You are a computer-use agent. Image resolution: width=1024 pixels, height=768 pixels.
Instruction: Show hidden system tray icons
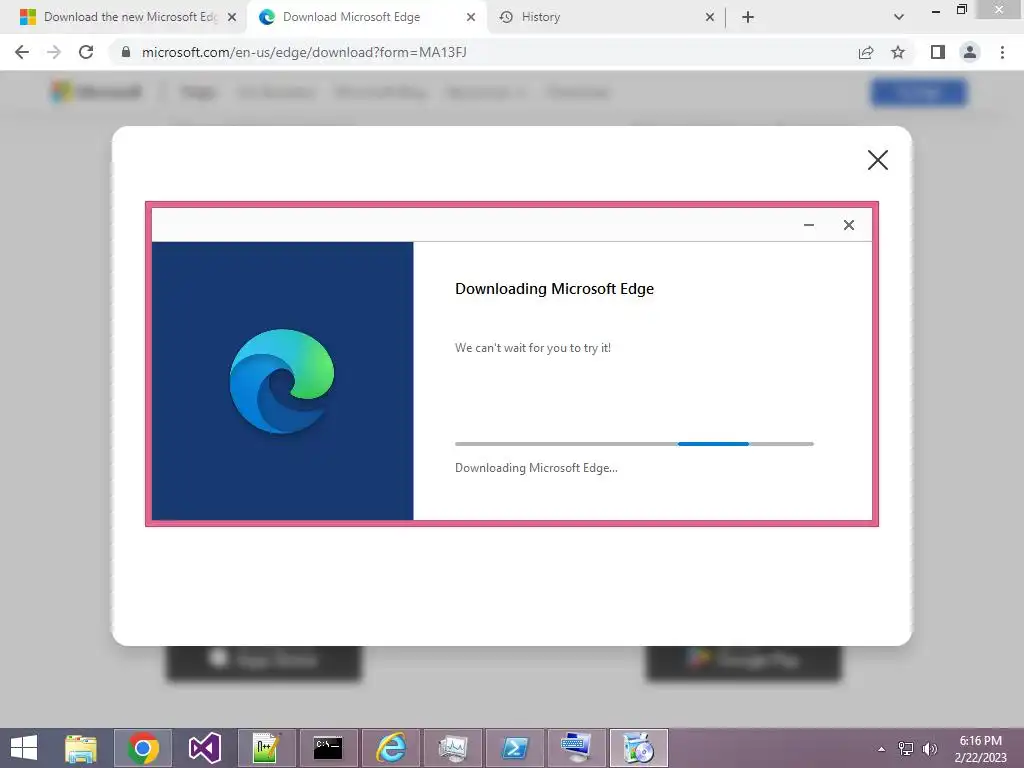pyautogui.click(x=882, y=749)
